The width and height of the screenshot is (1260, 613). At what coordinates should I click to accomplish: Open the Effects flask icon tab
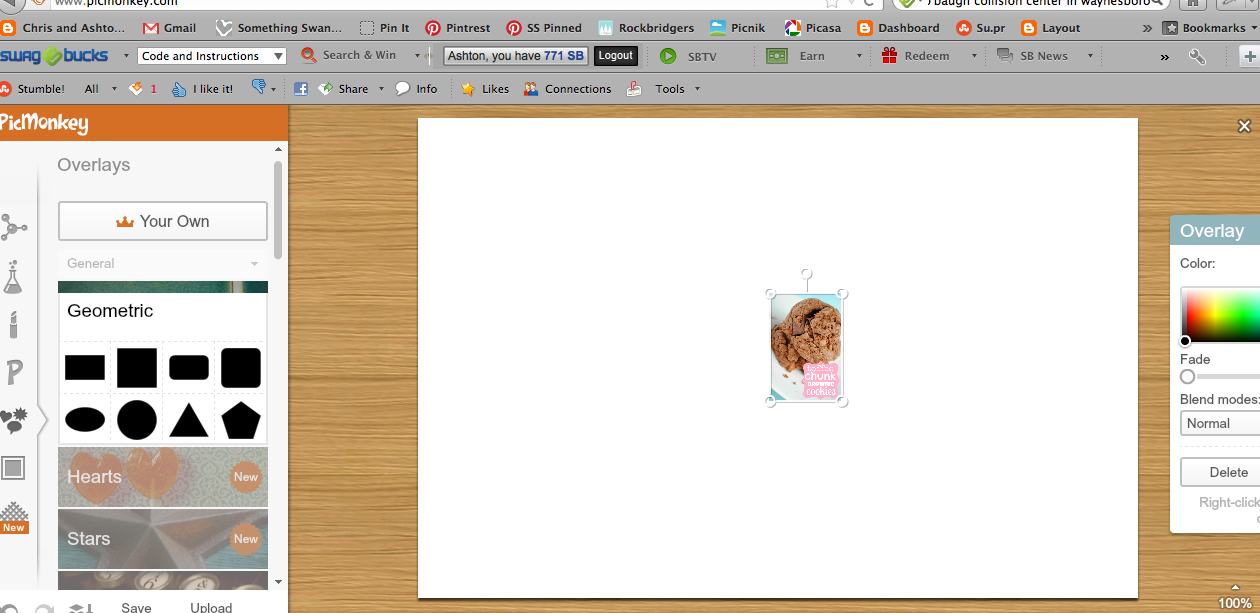(12, 277)
